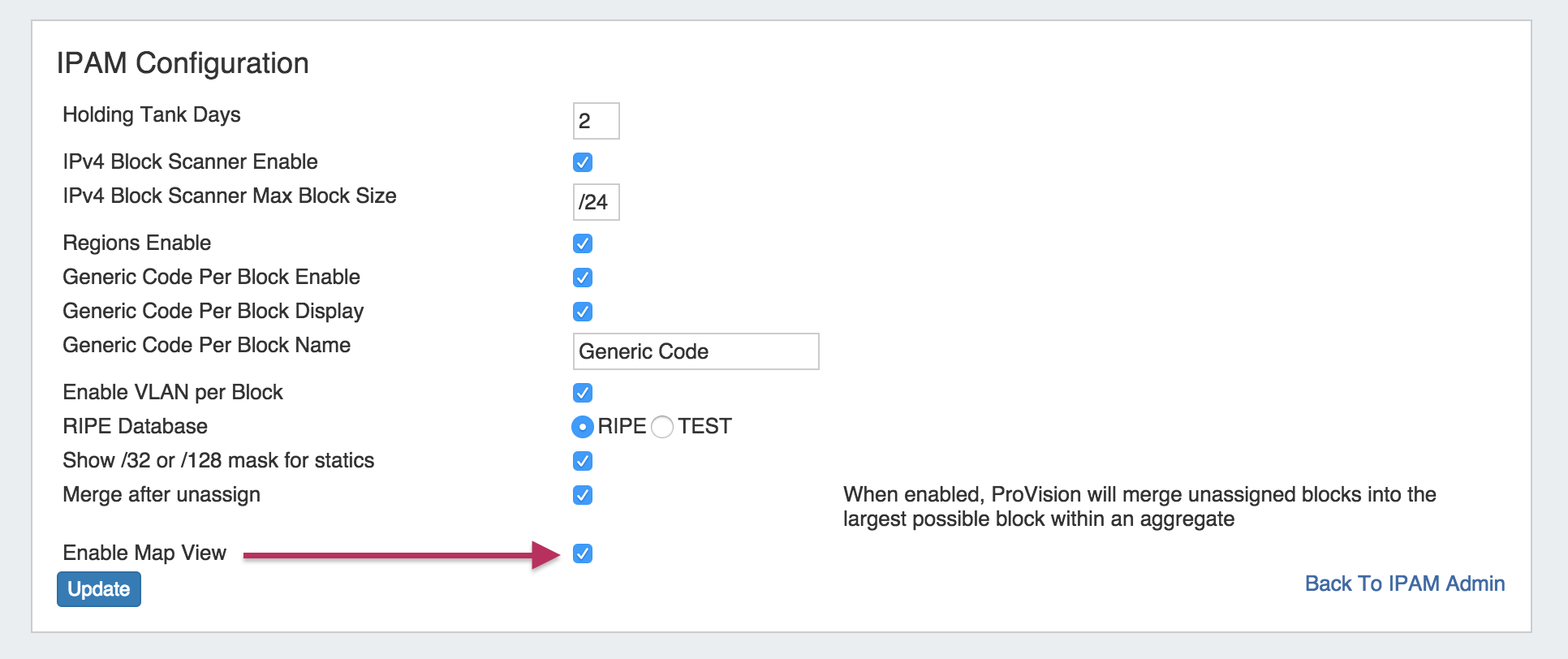Click the Holding Tank Days input field

(596, 121)
